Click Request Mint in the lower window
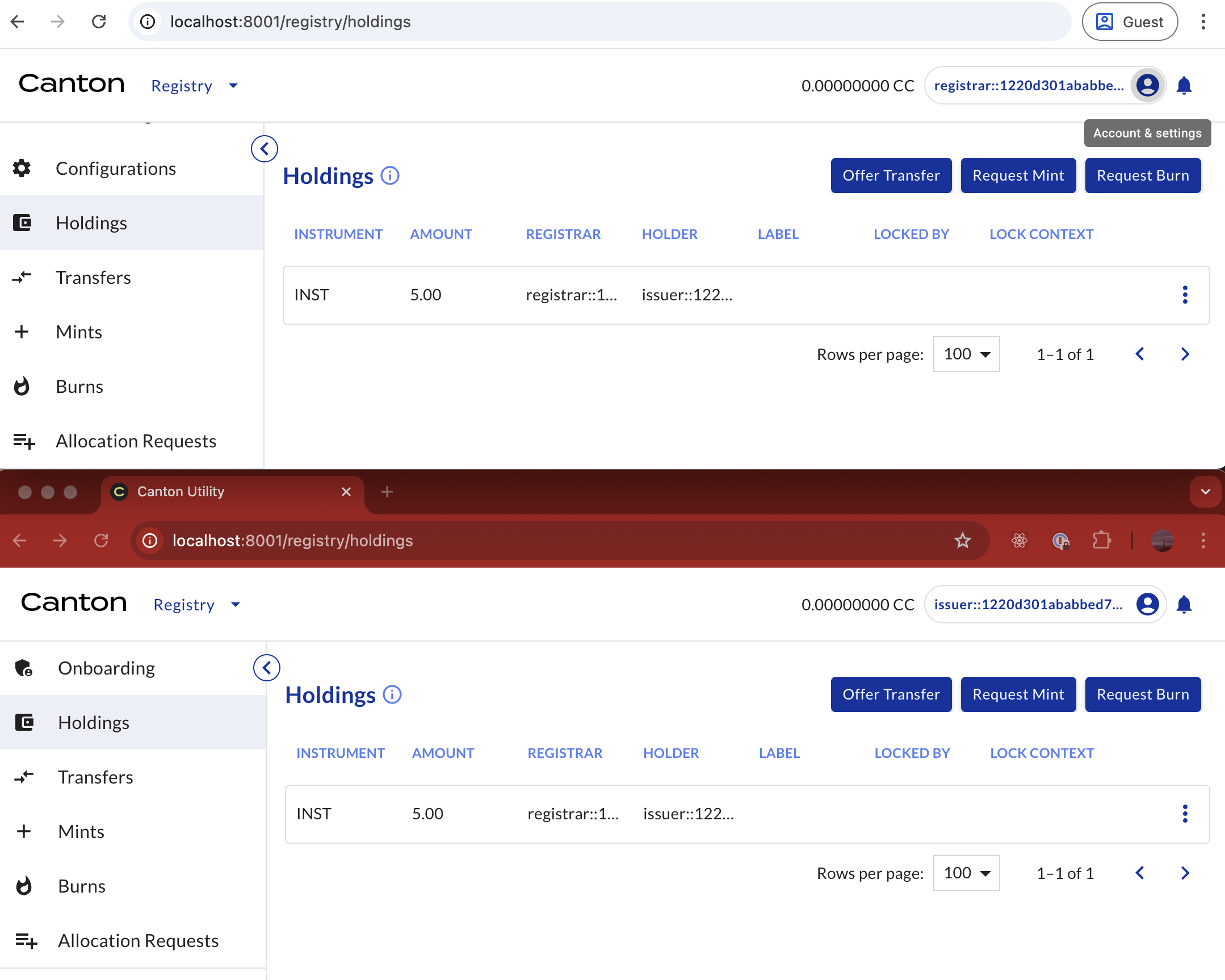The image size is (1225, 980). coord(1018,694)
